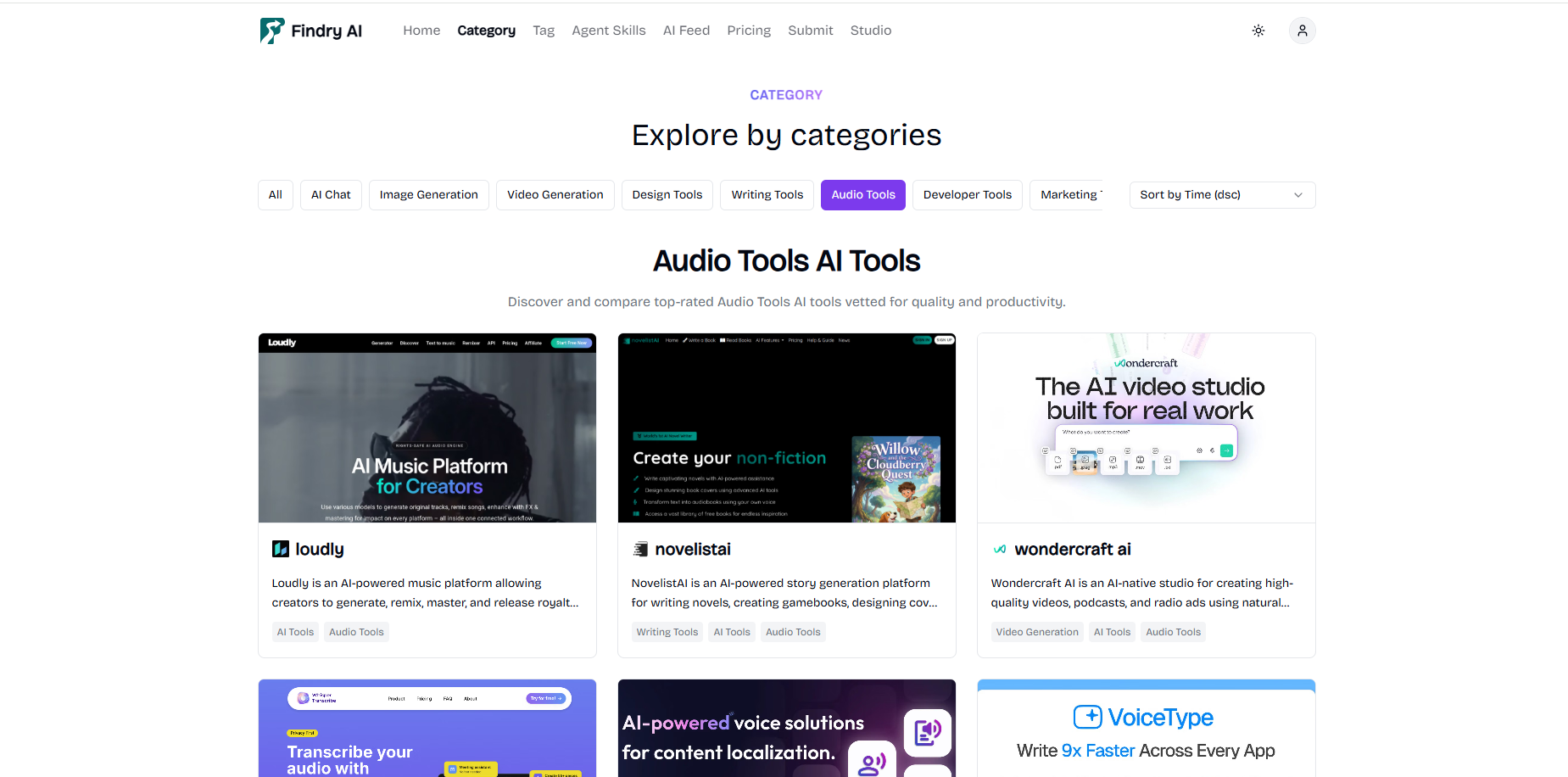Open the NovelistAI preview thumbnail
Screen dimensions: 1568x777
787,428
